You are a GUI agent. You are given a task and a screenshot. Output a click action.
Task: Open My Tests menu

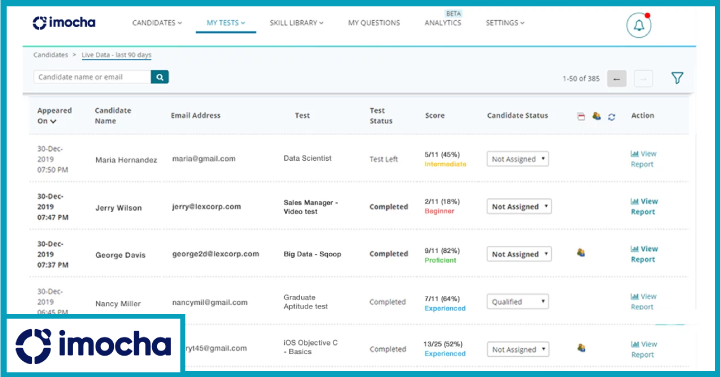point(225,23)
